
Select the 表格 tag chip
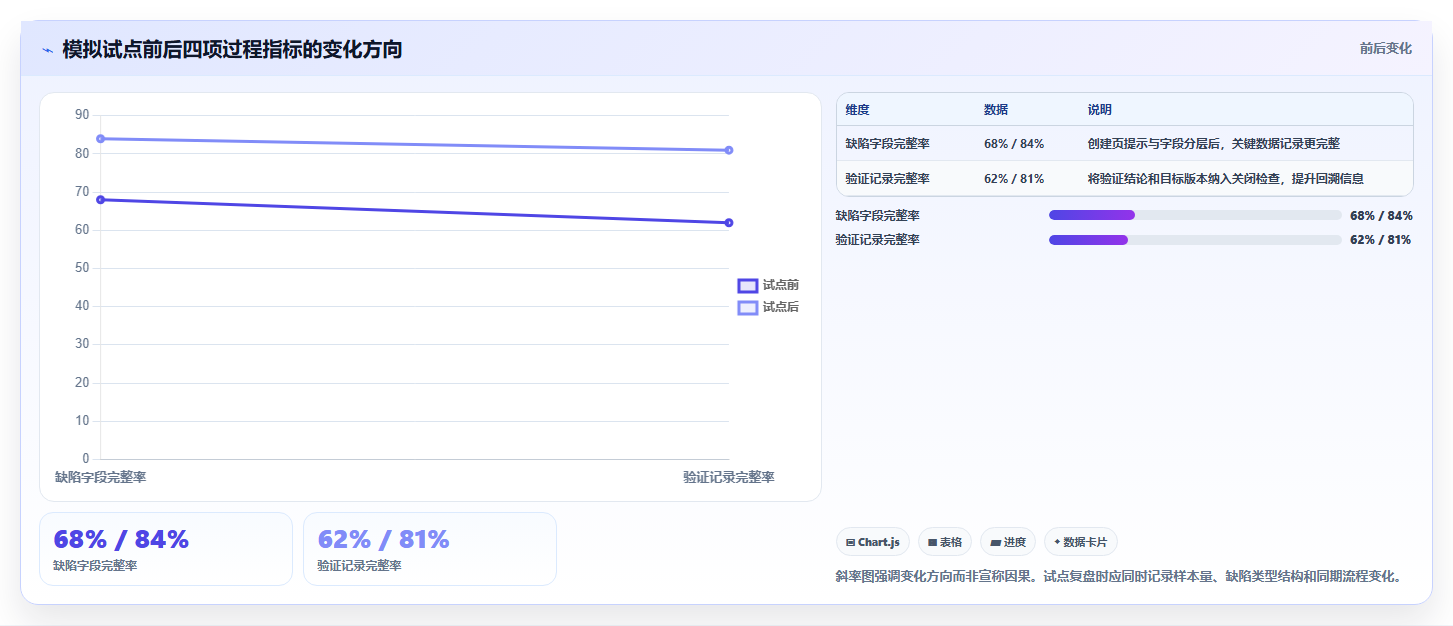[x=945, y=542]
